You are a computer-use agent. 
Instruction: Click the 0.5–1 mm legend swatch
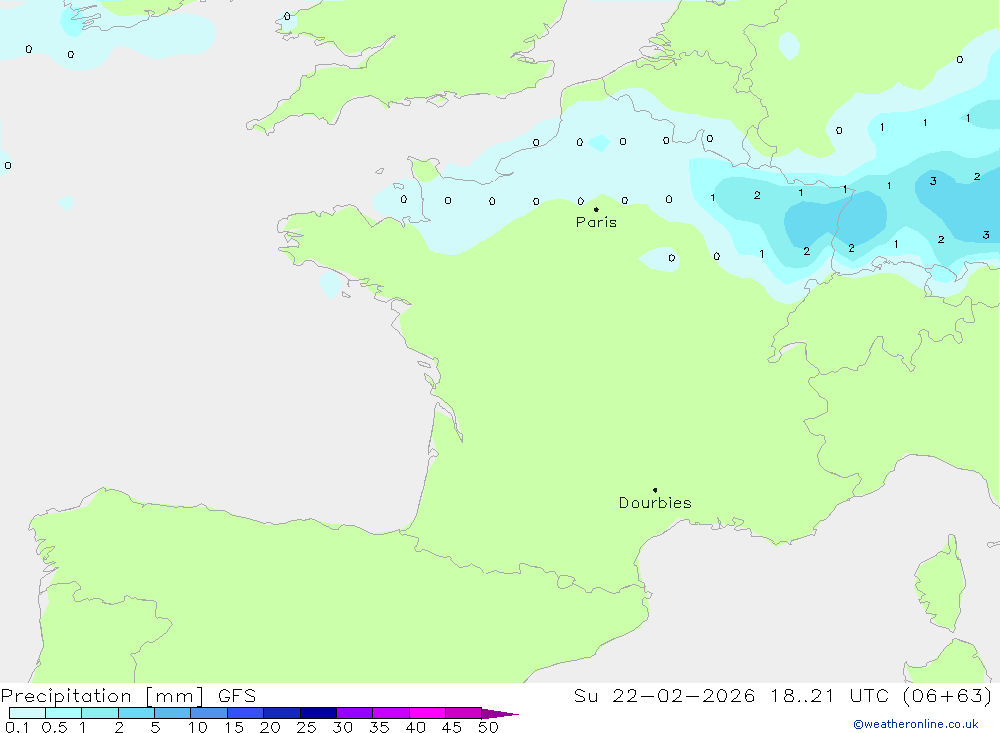click(x=64, y=713)
